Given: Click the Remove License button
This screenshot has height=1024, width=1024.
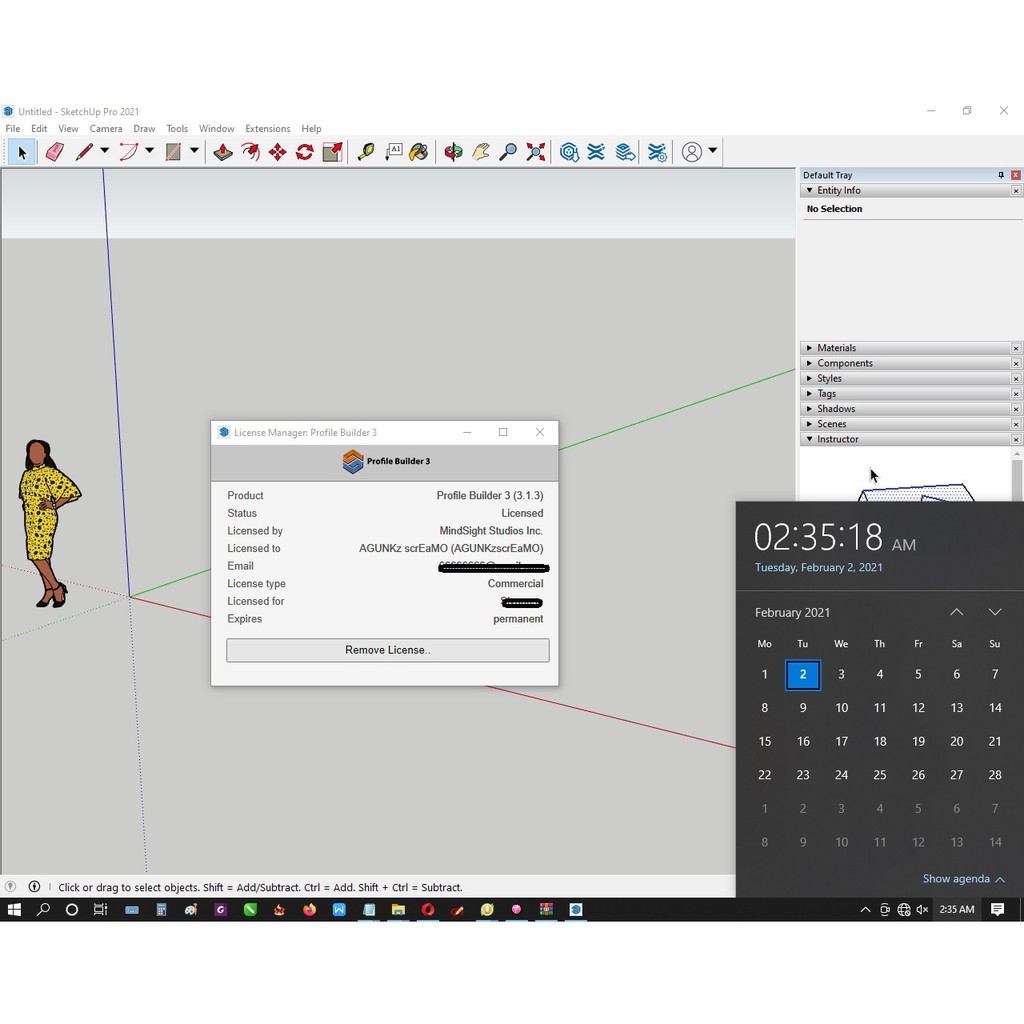Looking at the screenshot, I should pos(387,650).
